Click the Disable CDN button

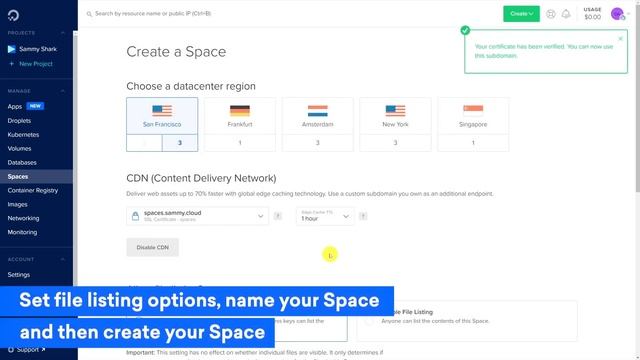point(153,247)
